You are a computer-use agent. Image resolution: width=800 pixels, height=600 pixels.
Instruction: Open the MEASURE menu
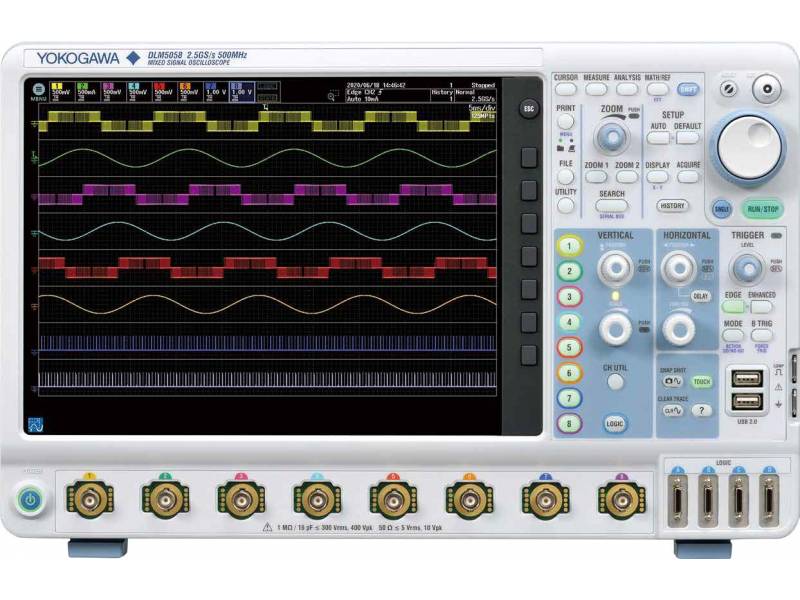(597, 89)
